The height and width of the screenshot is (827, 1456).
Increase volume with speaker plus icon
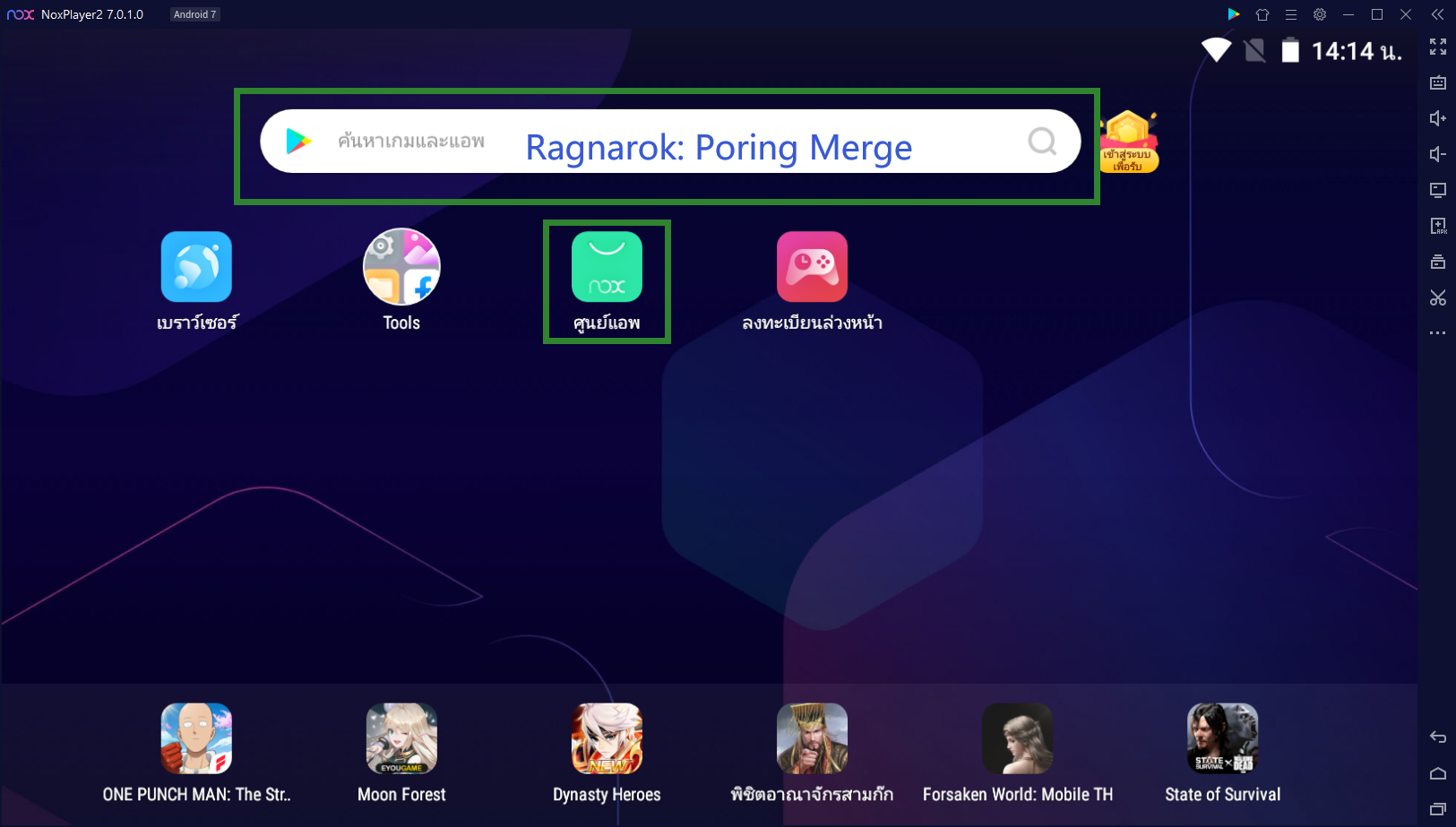[x=1438, y=118]
